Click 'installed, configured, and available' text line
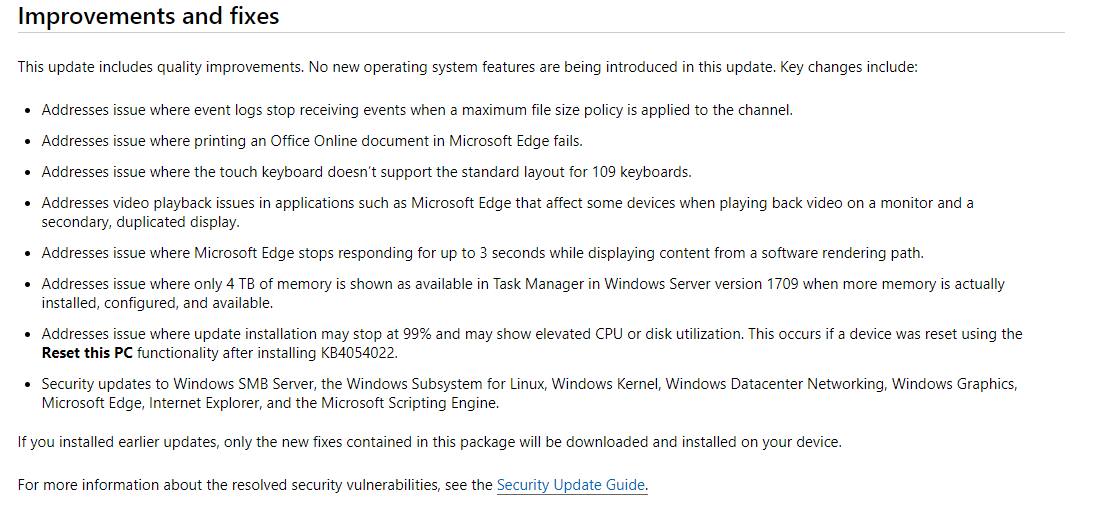 pos(157,303)
